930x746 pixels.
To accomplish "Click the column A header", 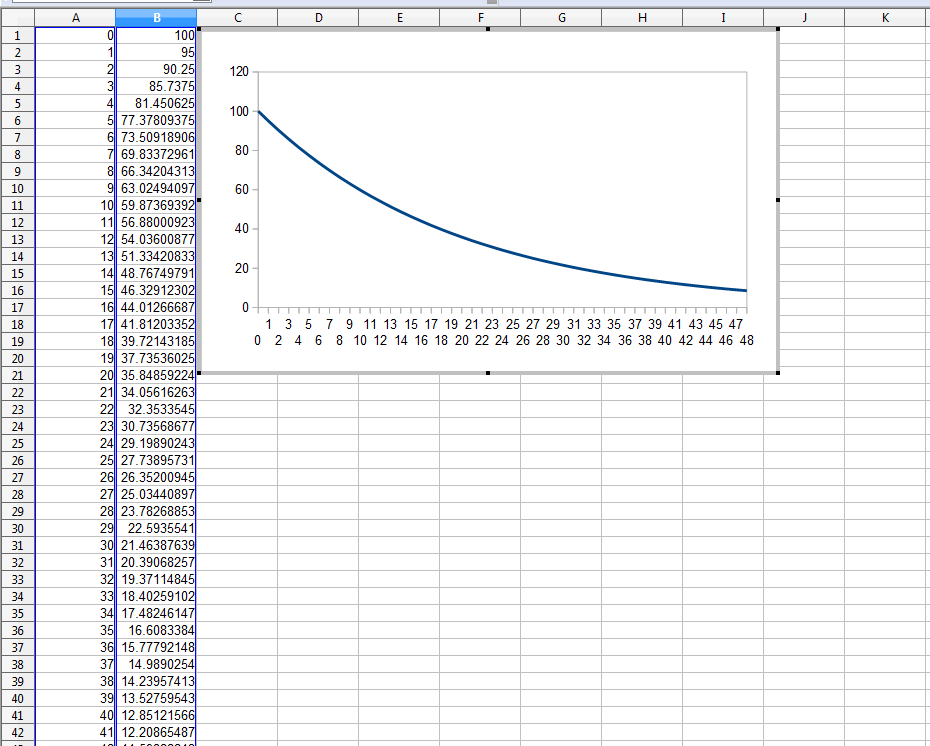I will [x=75, y=18].
